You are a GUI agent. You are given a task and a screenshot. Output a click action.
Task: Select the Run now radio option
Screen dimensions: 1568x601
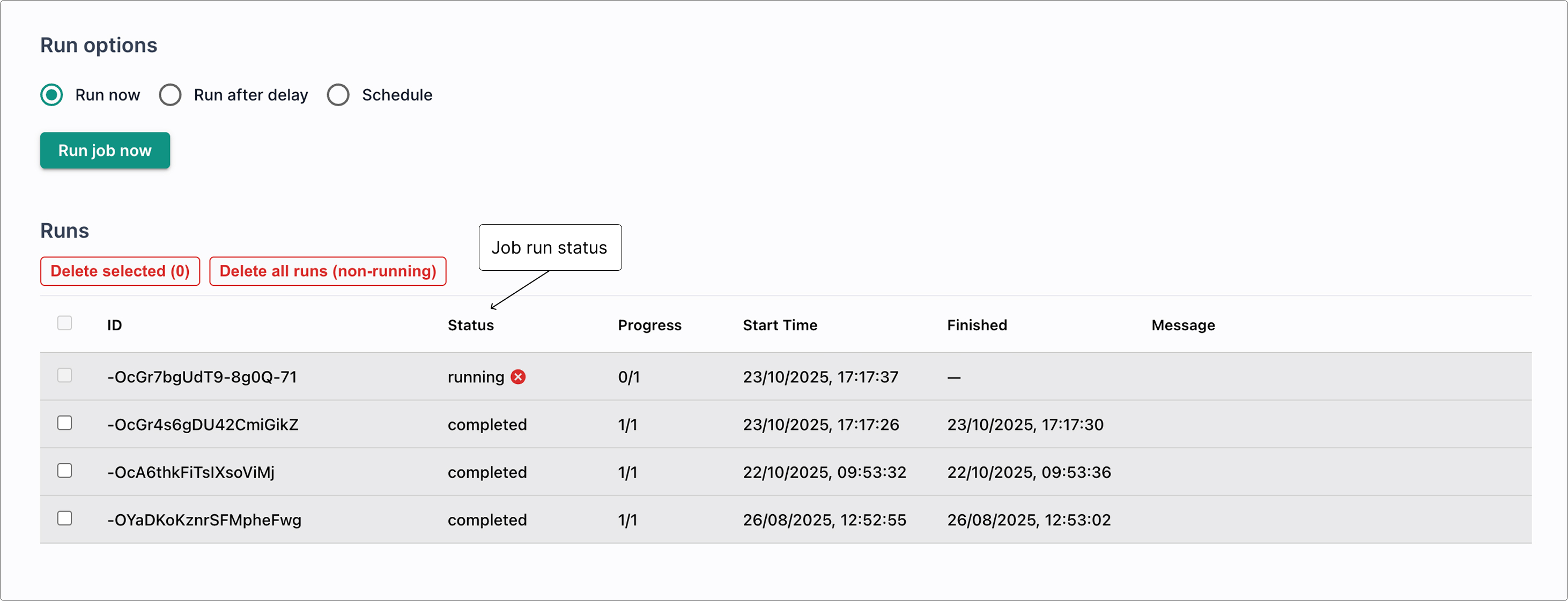pyautogui.click(x=51, y=95)
